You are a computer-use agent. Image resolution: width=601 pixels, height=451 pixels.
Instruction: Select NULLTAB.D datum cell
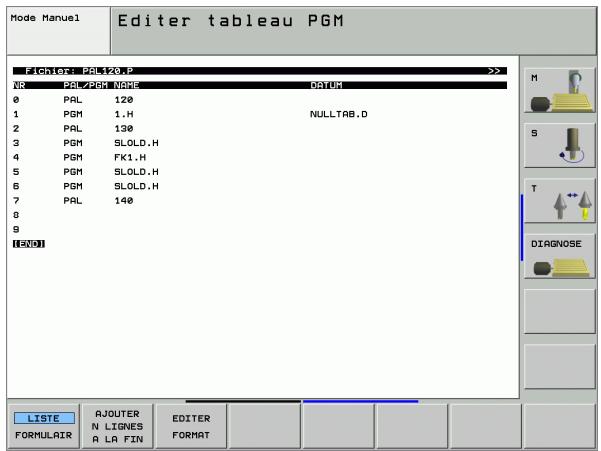tap(338, 114)
